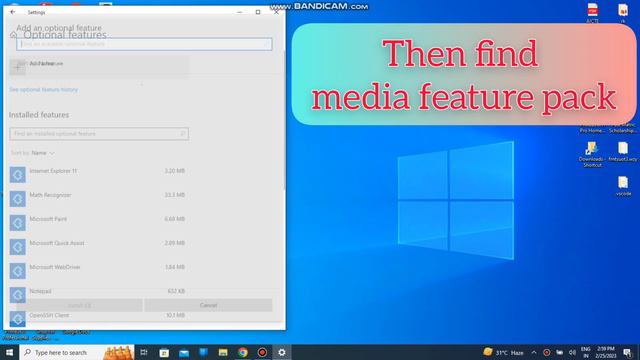
Task: Open the Downloads - Shortcut desktop icon
Action: tap(592, 154)
